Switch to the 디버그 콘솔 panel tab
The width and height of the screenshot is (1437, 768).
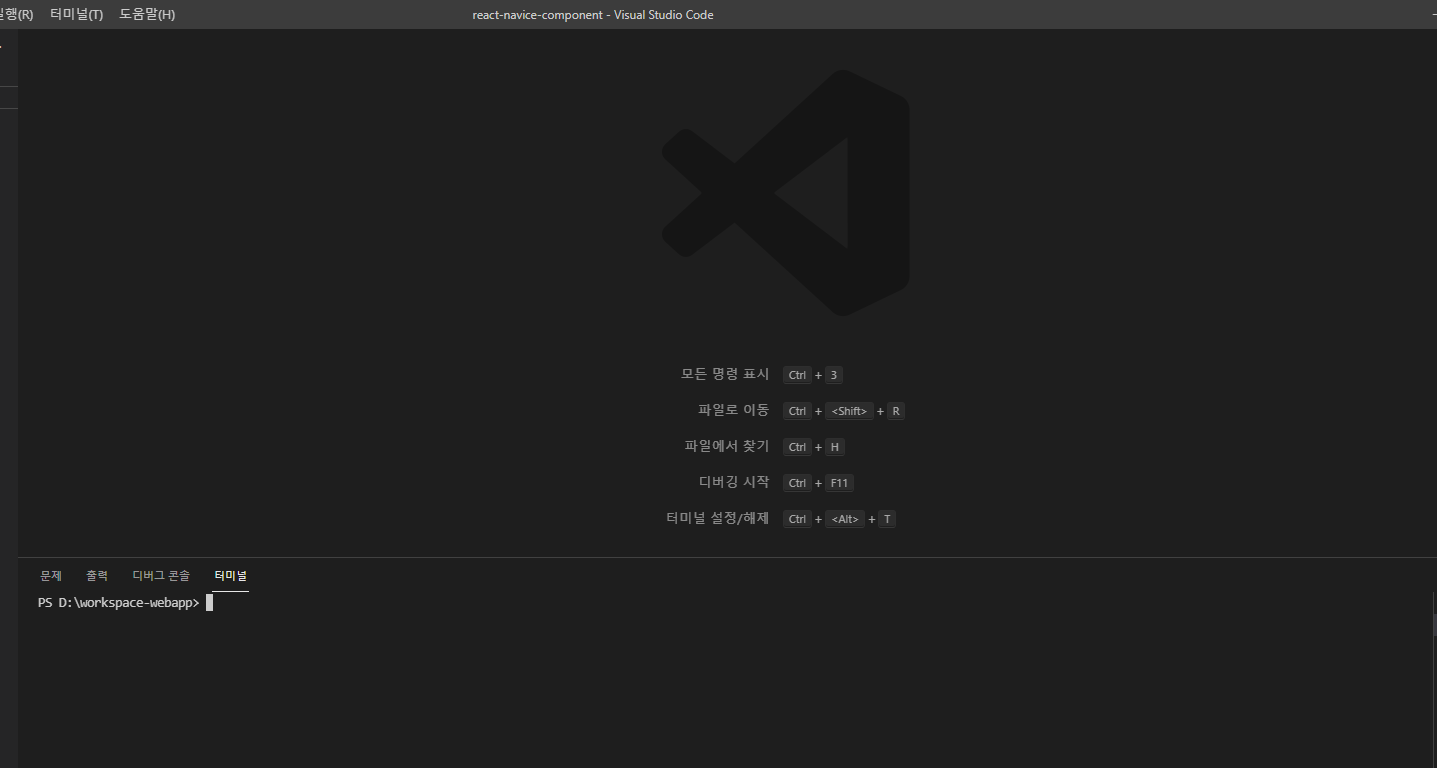pos(161,576)
